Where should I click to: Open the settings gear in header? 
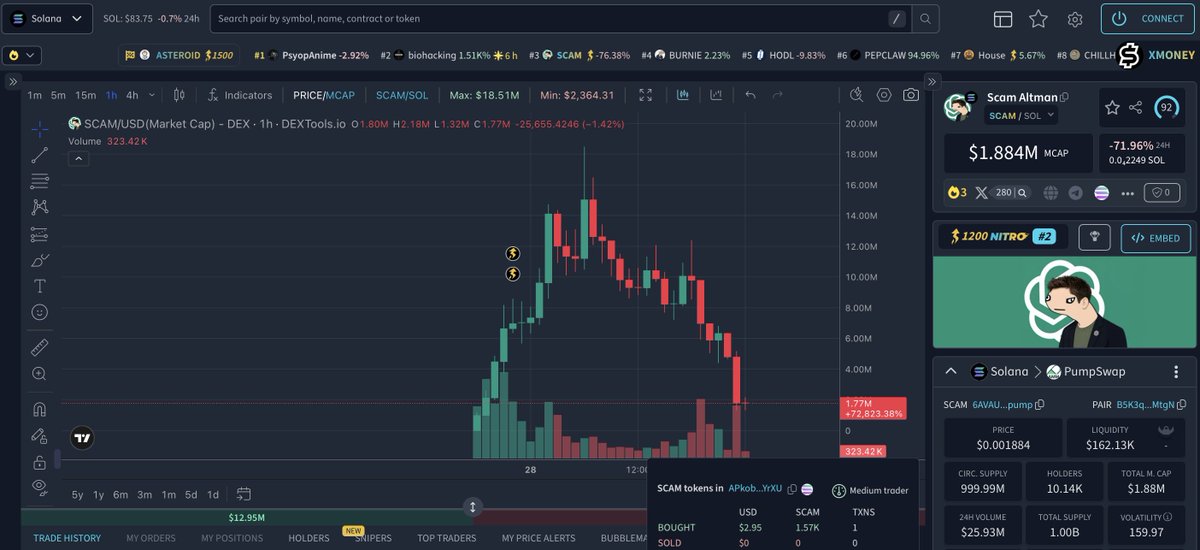1075,19
